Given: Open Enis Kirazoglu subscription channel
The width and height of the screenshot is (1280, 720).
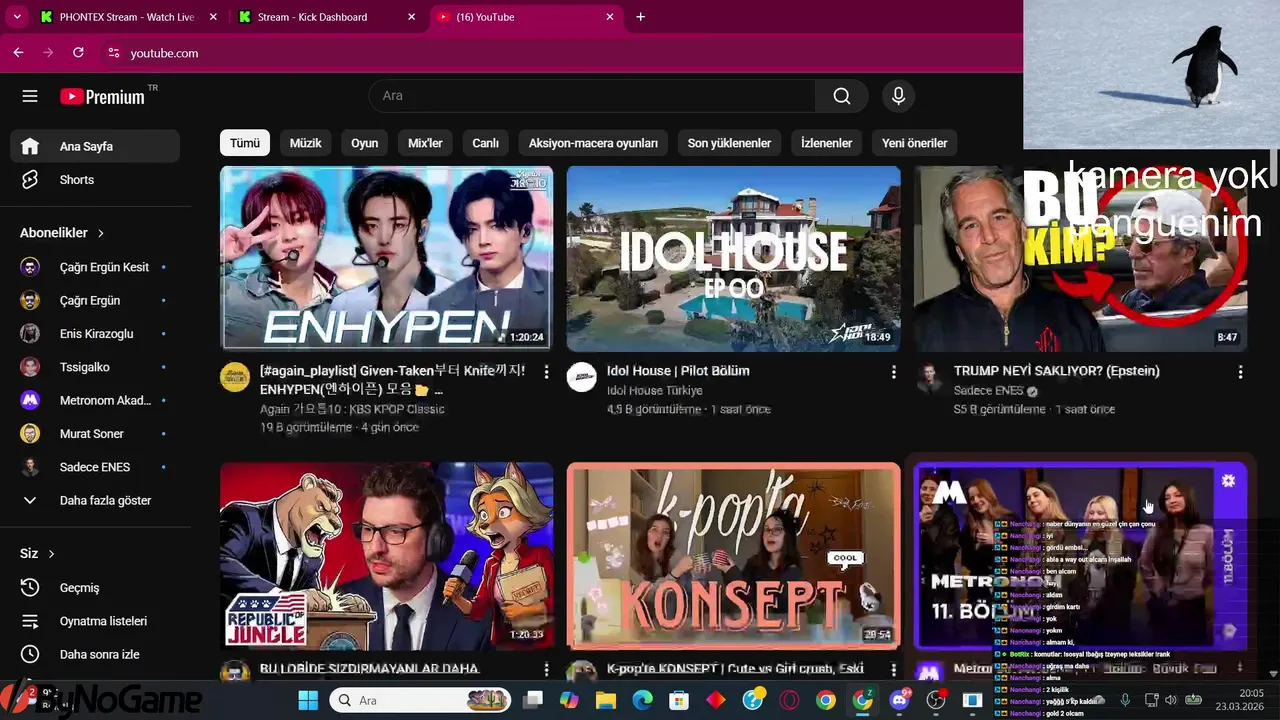Looking at the screenshot, I should (95, 334).
